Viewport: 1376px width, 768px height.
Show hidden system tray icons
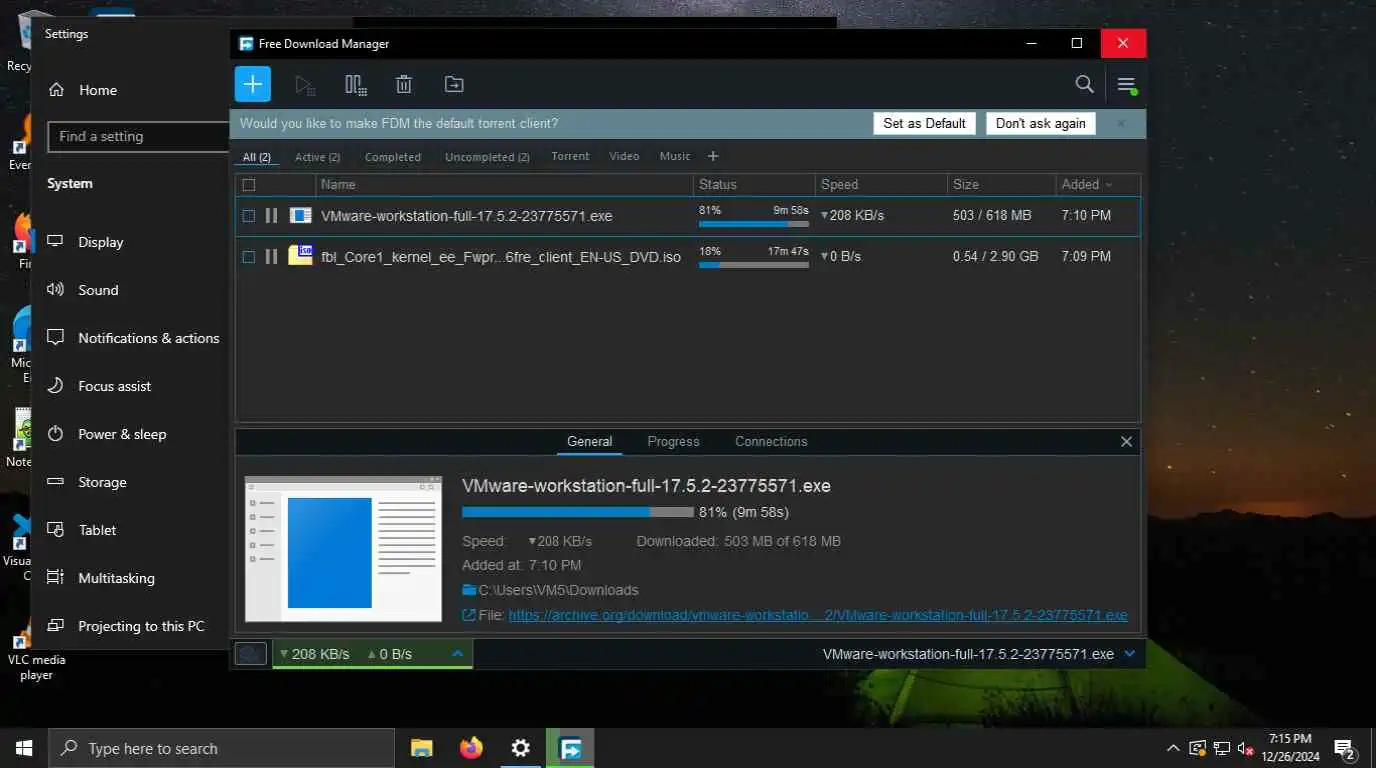[x=1173, y=748]
